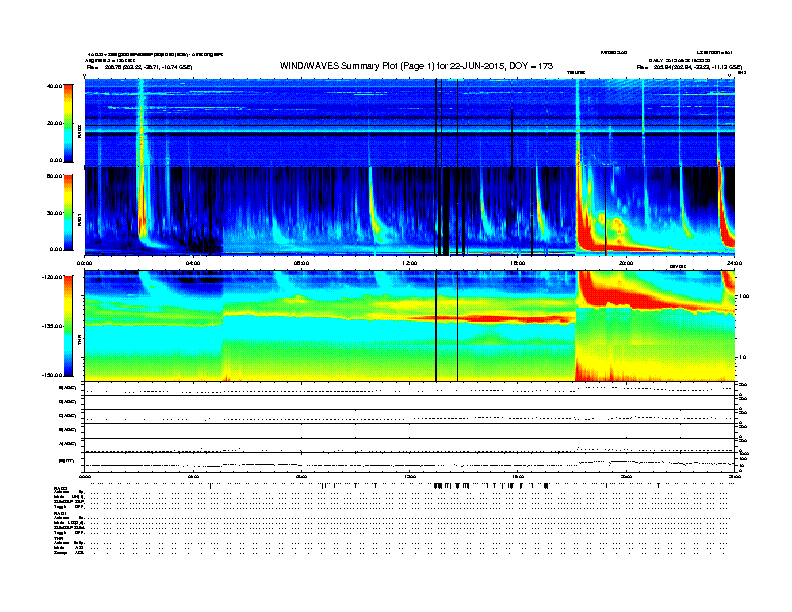This screenshot has height=612, width=792.
Task: Click the 20.00 label on RAD2 scale
Action: [x=54, y=123]
